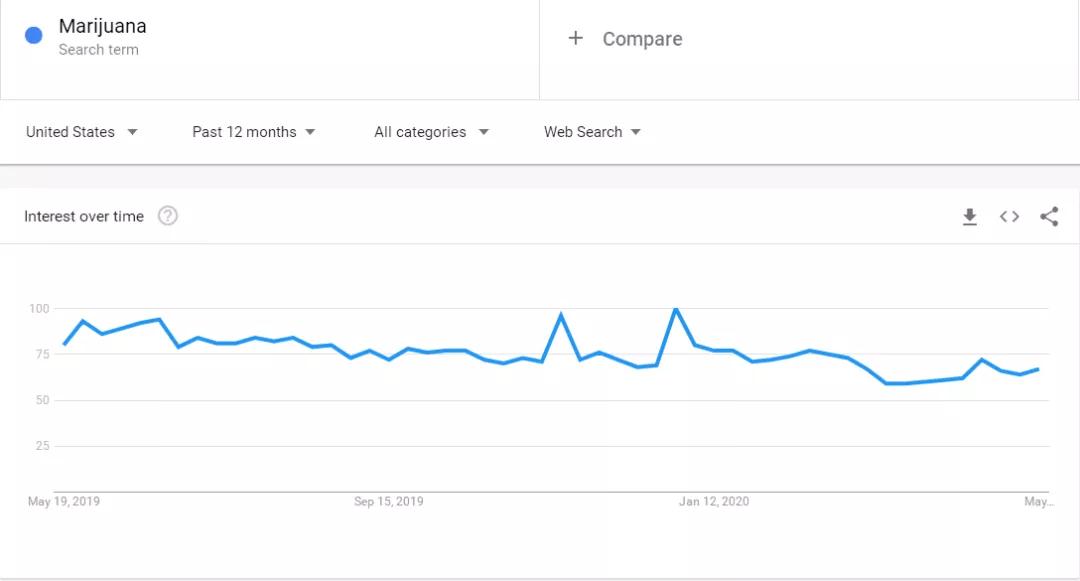Click the highest peak on the trend line
1080x581 pixels.
tap(676, 309)
